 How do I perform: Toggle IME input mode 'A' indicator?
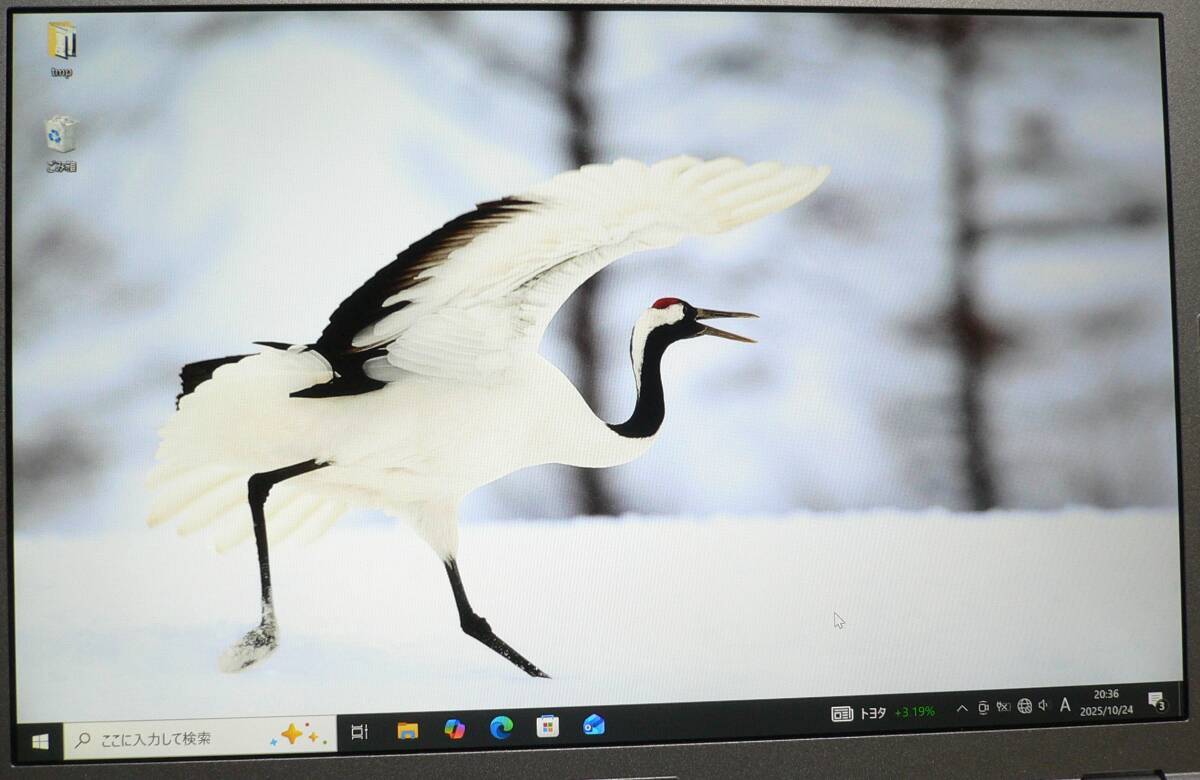(x=1065, y=705)
